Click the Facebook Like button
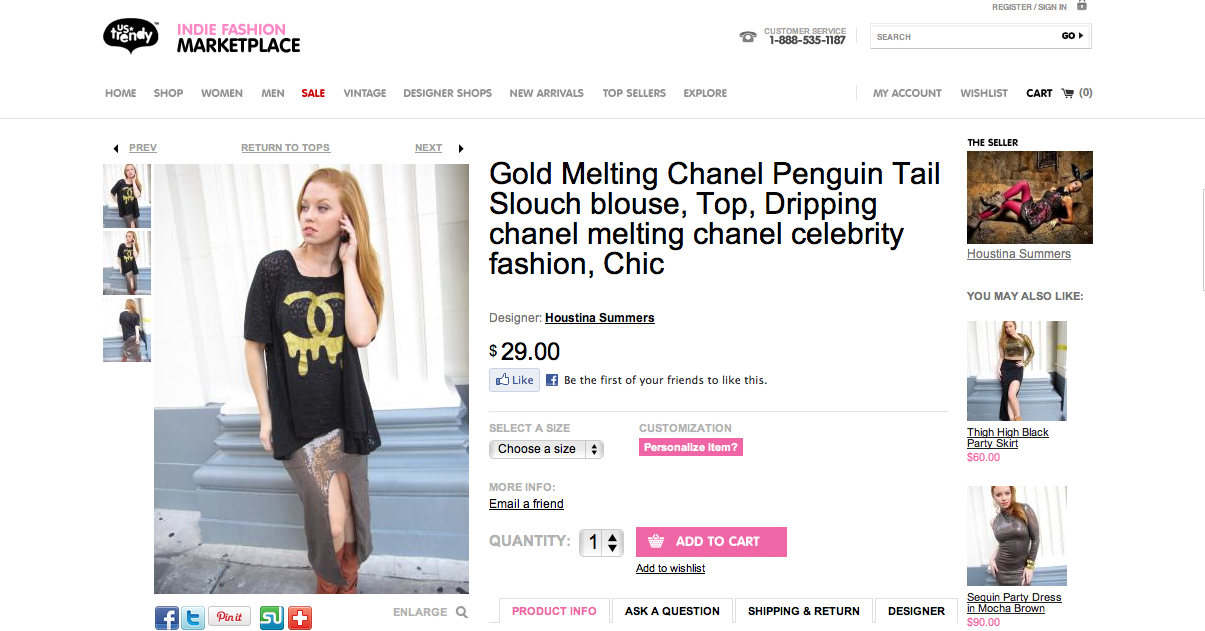 (x=514, y=380)
